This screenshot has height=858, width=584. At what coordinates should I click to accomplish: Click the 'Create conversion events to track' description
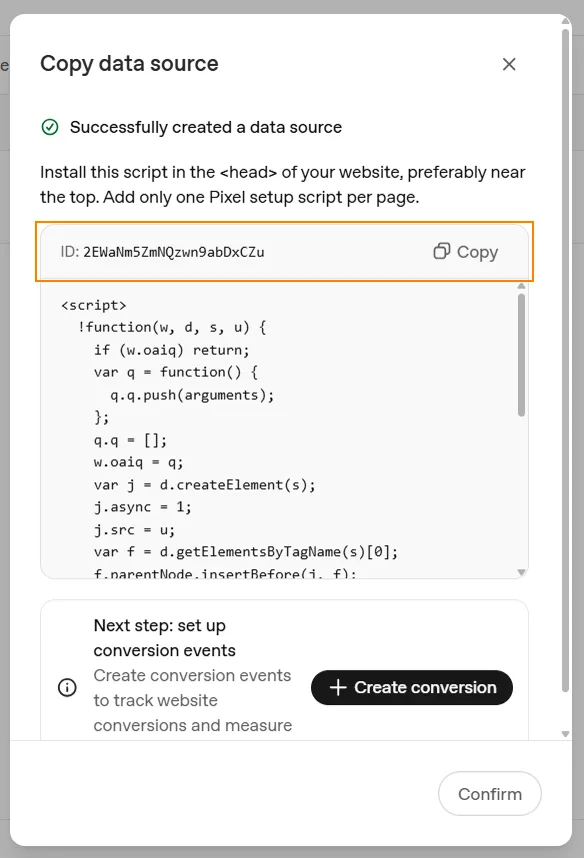[x=193, y=700]
